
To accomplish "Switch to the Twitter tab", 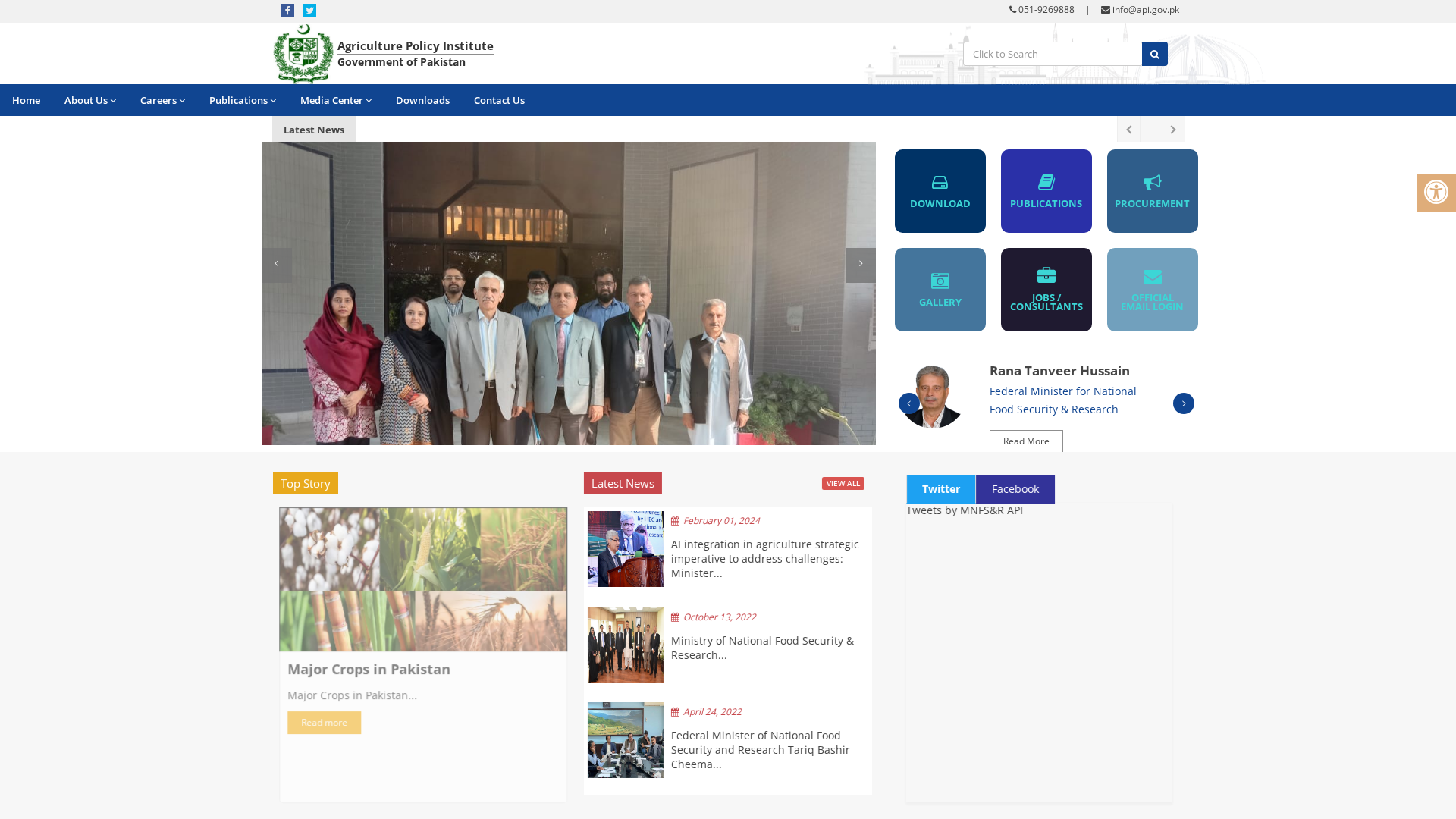I will click(941, 489).
